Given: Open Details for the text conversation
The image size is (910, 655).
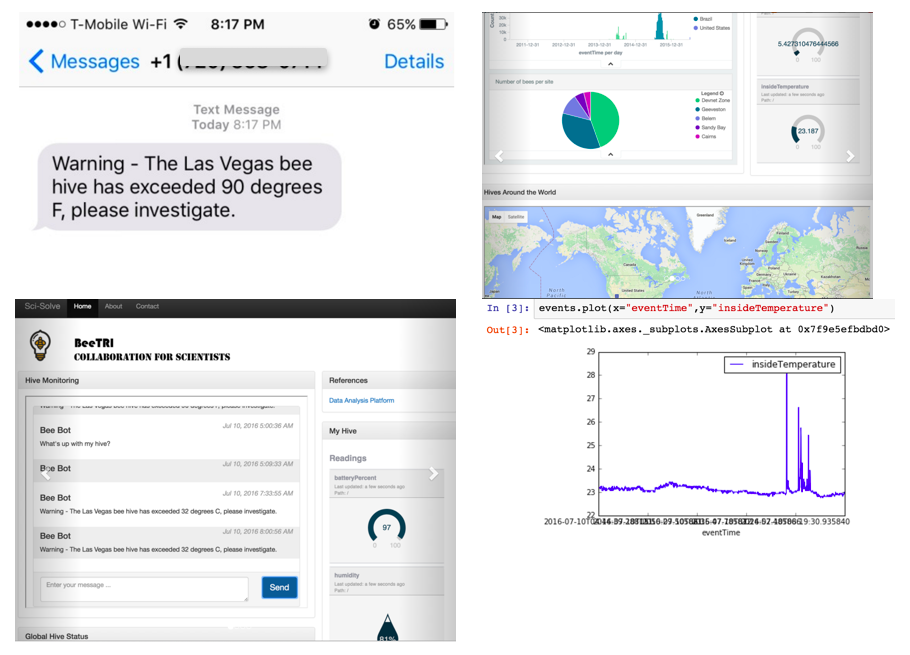Looking at the screenshot, I should point(414,61).
